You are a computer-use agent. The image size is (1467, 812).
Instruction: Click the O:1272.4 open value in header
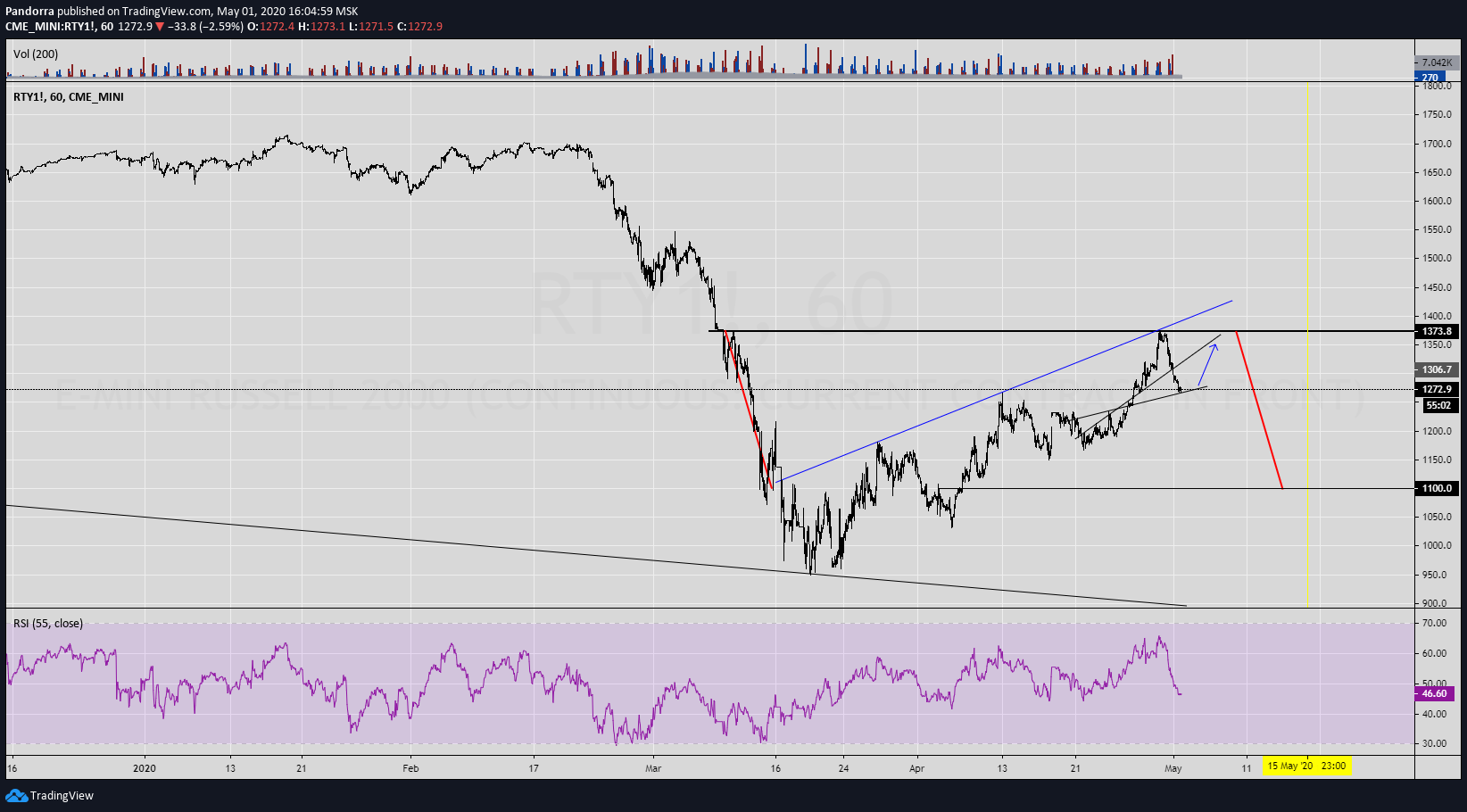[x=270, y=26]
